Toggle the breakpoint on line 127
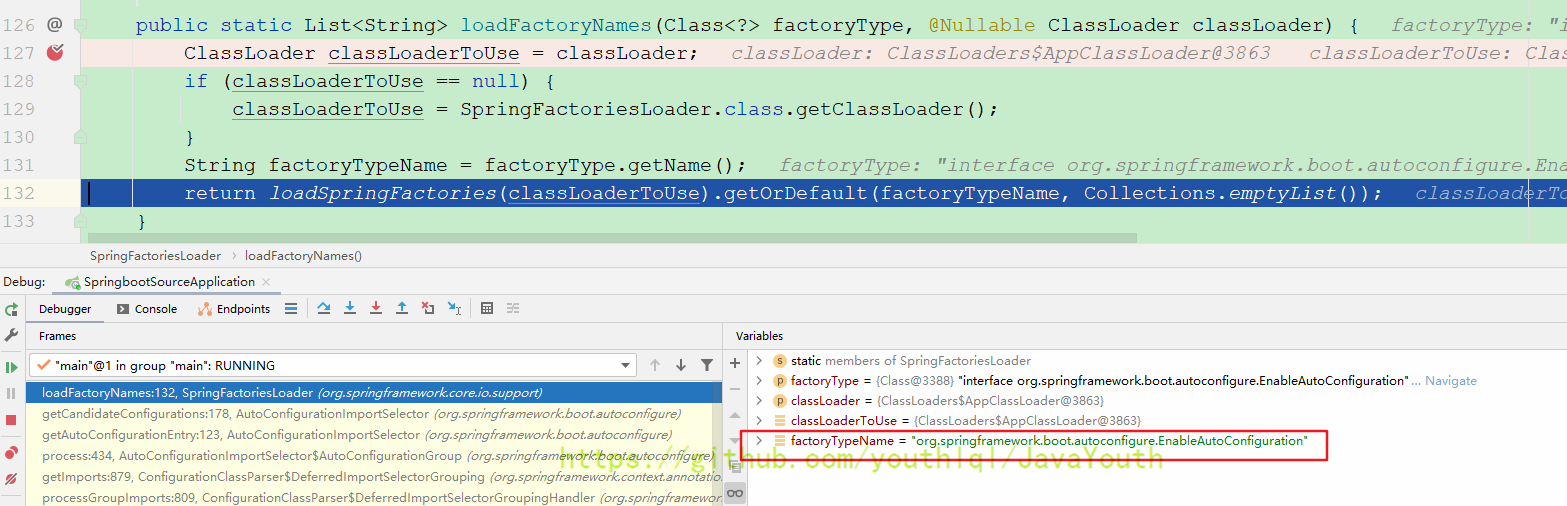This screenshot has width=1567, height=506. [54, 53]
